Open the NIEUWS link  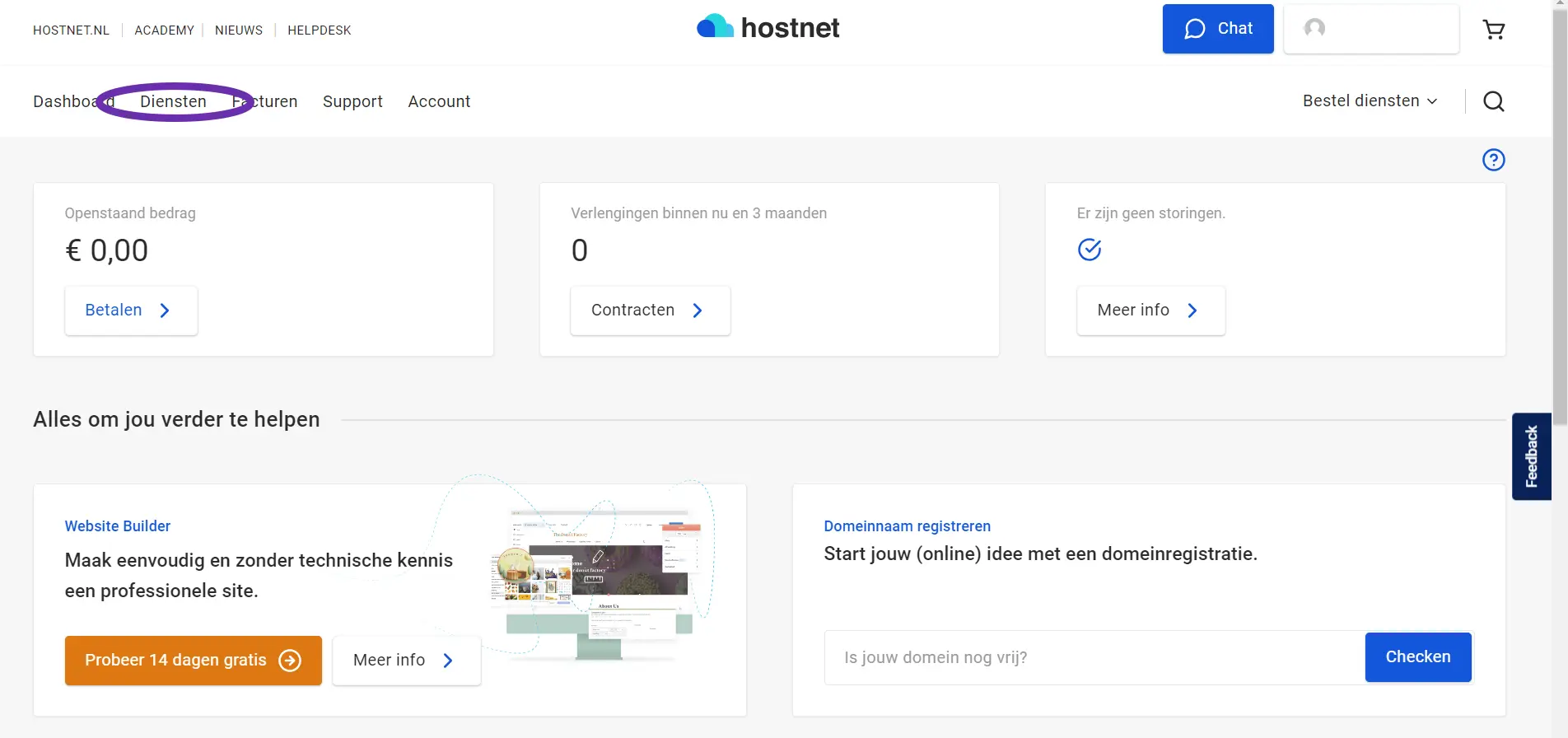pos(239,30)
